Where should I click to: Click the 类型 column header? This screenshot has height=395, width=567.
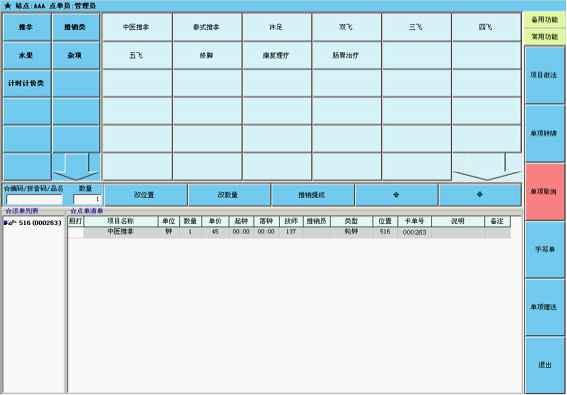coord(351,221)
